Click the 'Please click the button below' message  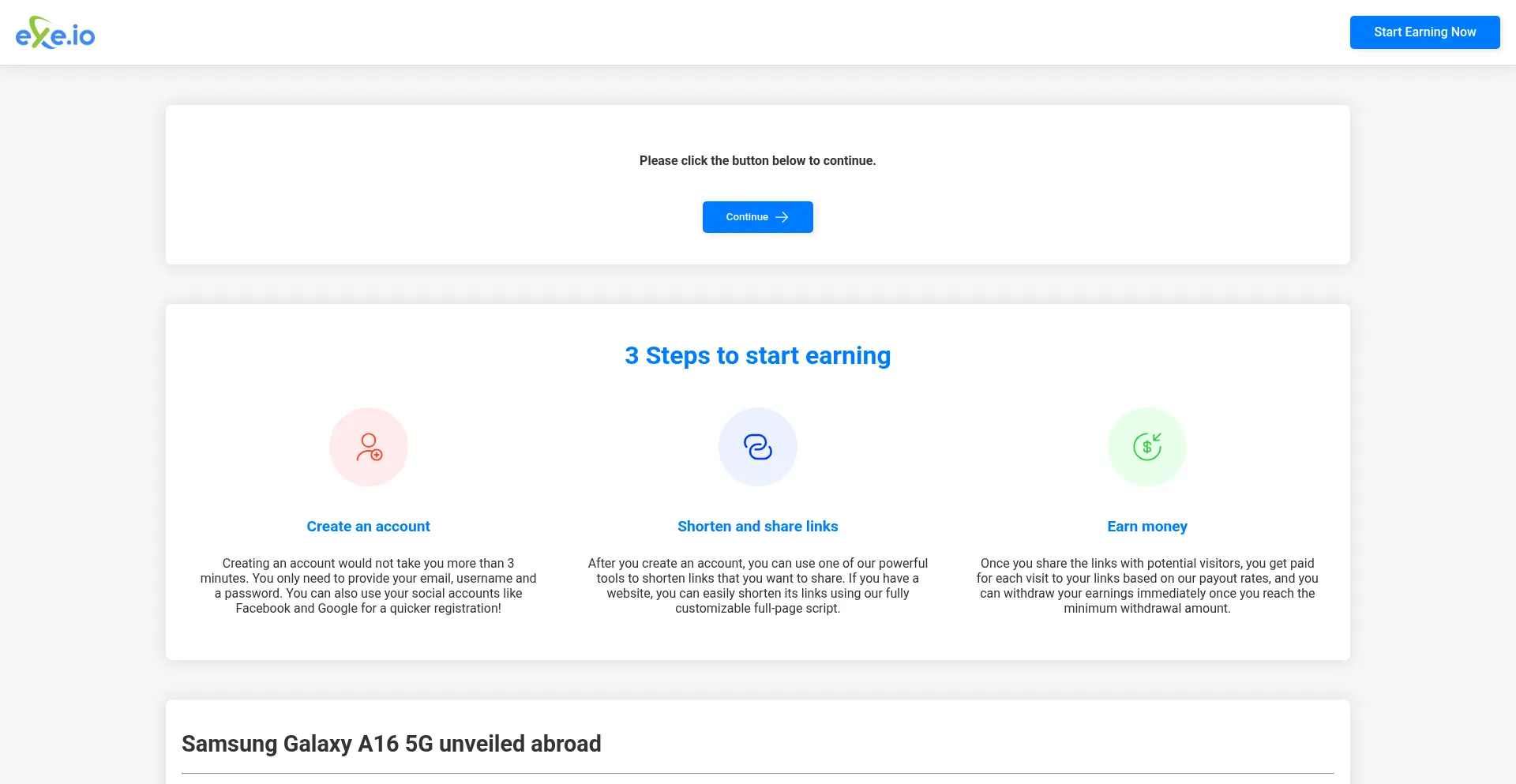click(x=757, y=161)
